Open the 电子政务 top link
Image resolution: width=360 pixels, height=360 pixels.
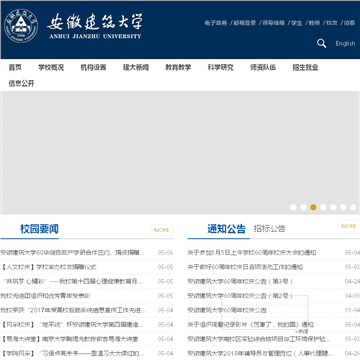[216, 23]
